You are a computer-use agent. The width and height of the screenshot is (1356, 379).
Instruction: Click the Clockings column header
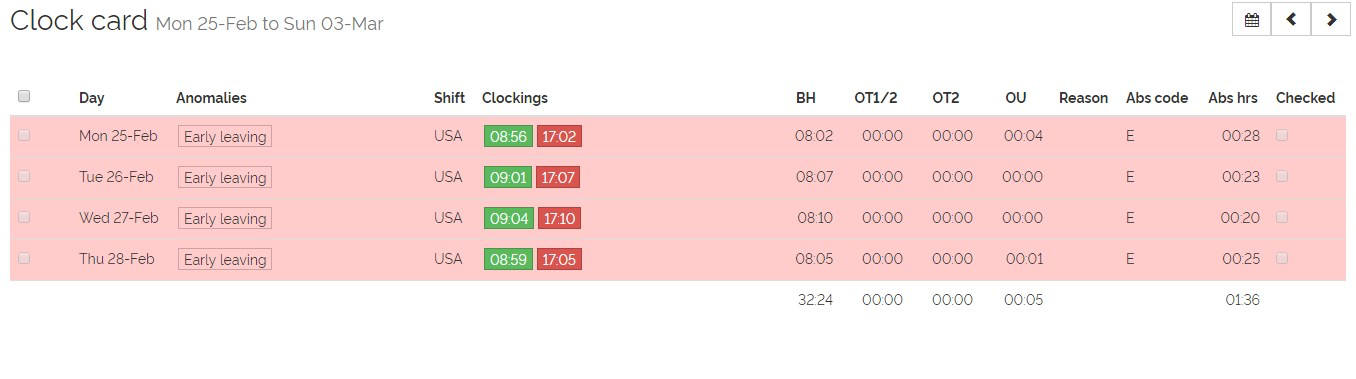pyautogui.click(x=515, y=98)
